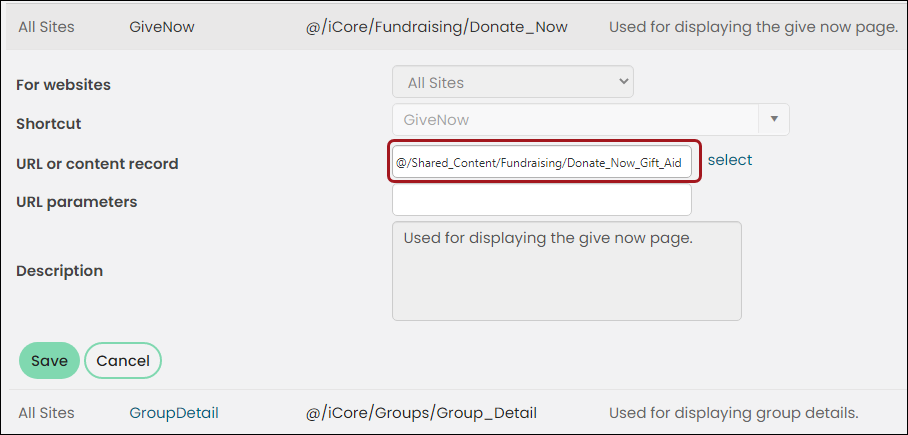The width and height of the screenshot is (908, 435).
Task: Expand the Shortcut combo box arrow
Action: [774, 120]
